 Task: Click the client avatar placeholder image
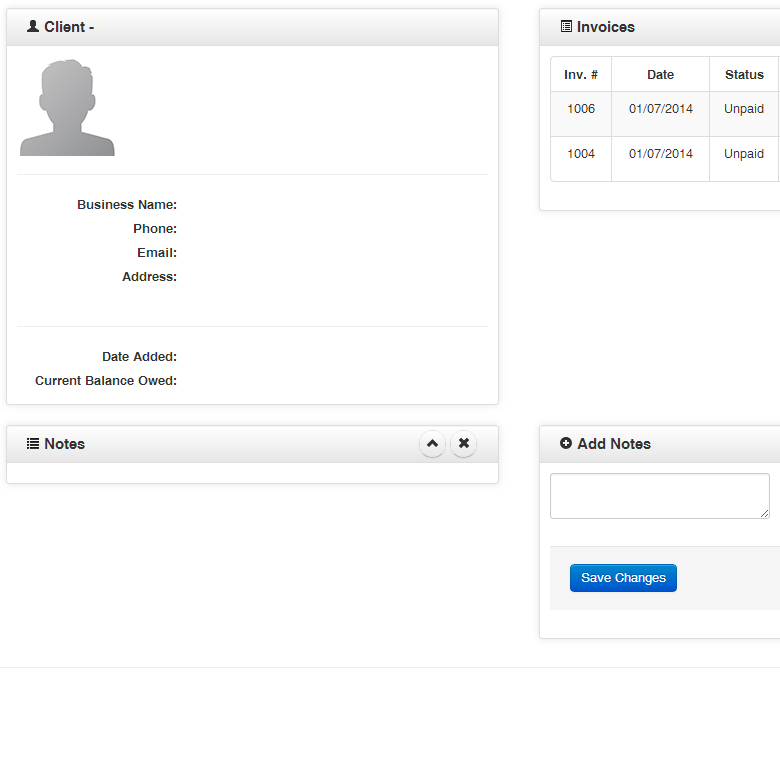click(67, 108)
